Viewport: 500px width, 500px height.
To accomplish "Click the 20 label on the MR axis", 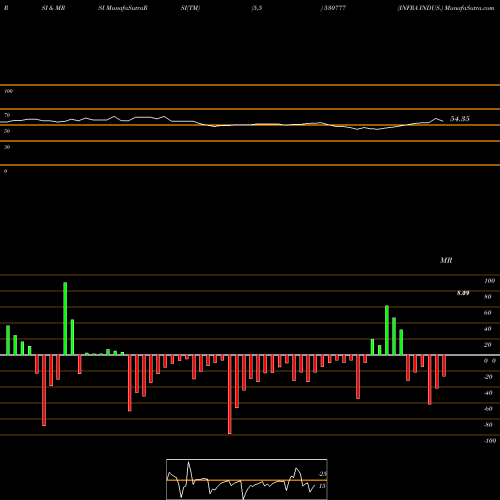I will [488, 345].
